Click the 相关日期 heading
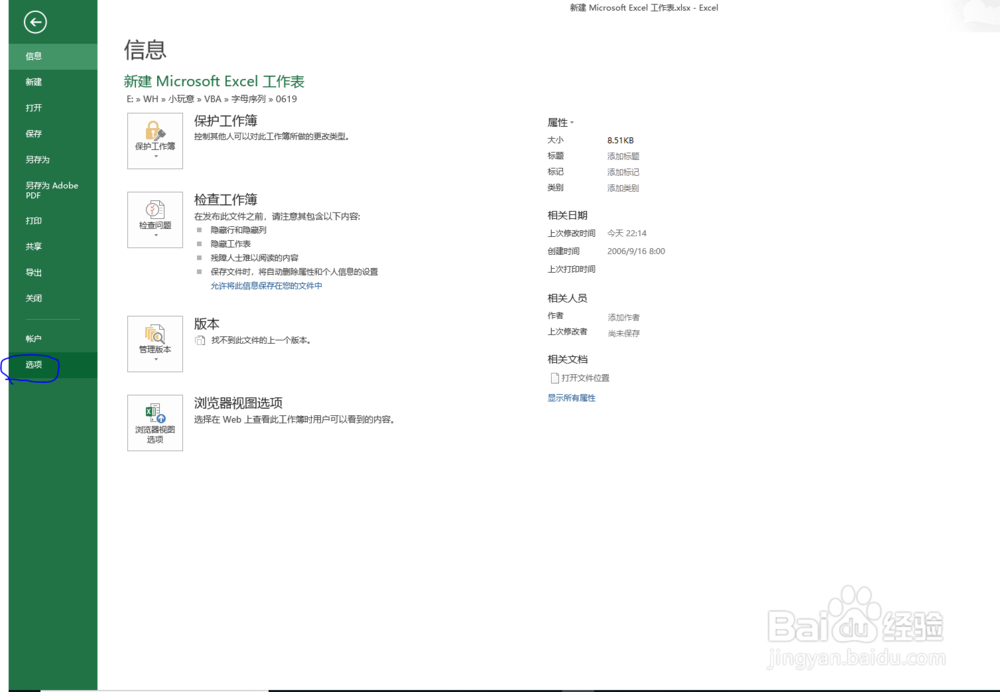Image resolution: width=1000 pixels, height=692 pixels. click(x=568, y=216)
